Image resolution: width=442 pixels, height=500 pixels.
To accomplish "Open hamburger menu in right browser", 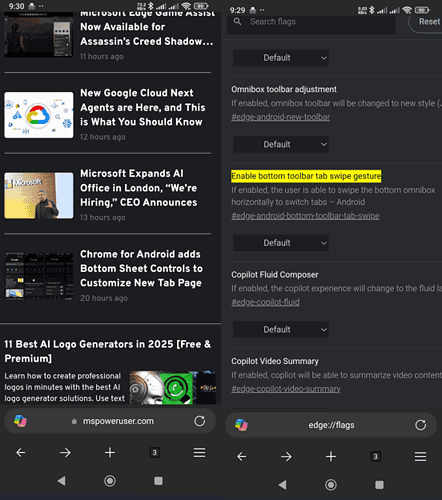I will point(420,456).
